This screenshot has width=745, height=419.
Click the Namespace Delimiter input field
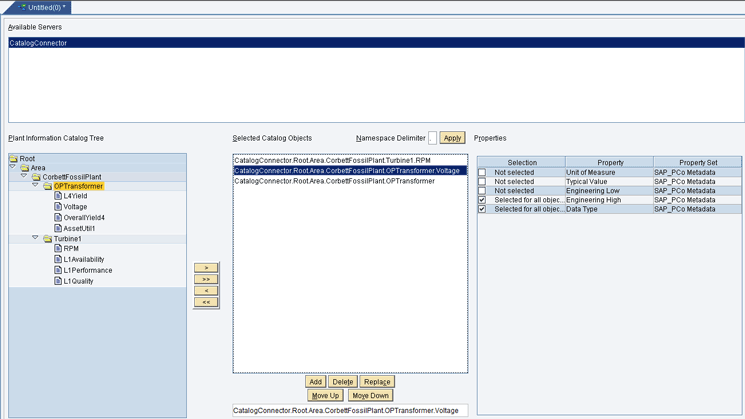click(432, 138)
